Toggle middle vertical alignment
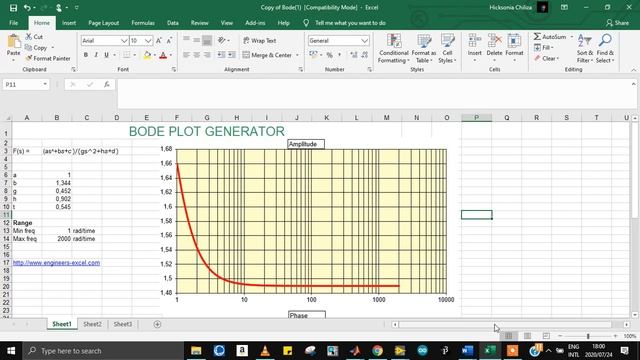Viewport: 640px width, 360px height. point(196,40)
